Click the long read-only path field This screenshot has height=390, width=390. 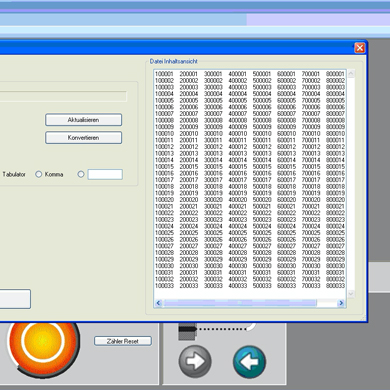[63, 96]
